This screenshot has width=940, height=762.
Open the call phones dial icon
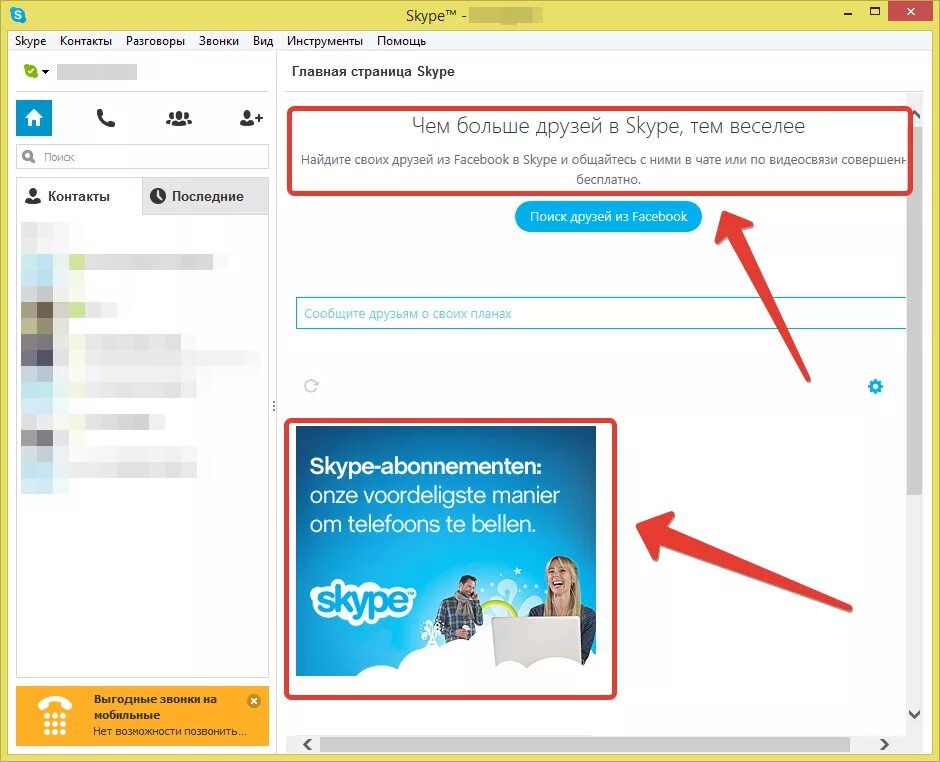coord(106,118)
